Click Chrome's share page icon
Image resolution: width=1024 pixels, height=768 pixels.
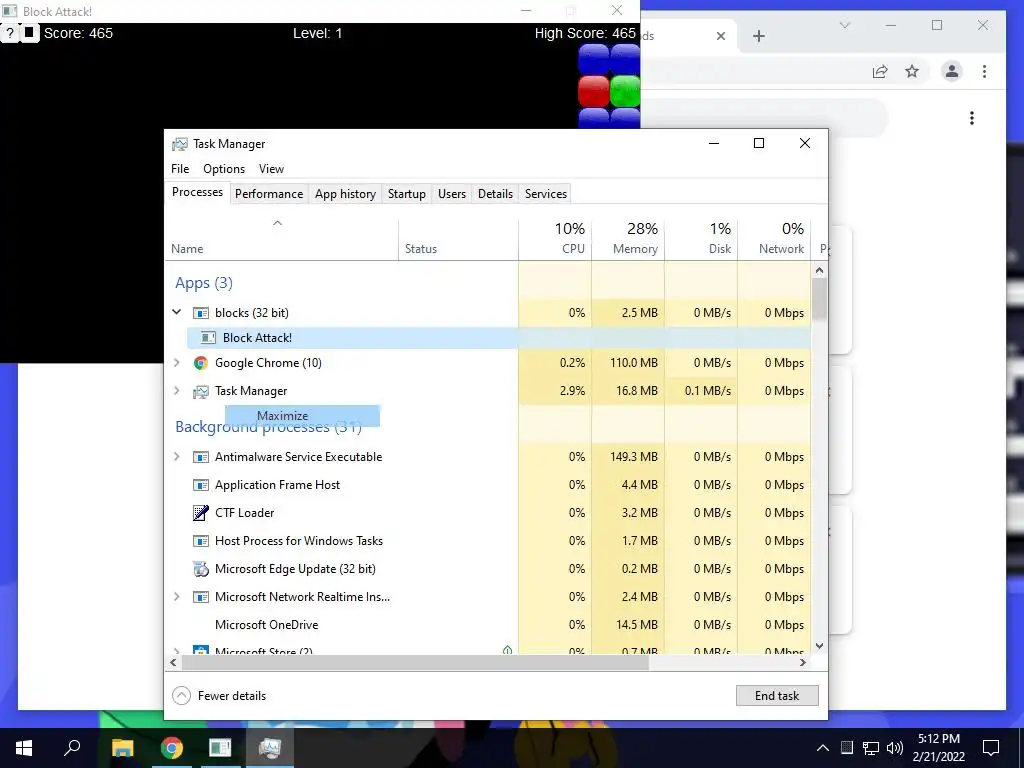(x=880, y=71)
